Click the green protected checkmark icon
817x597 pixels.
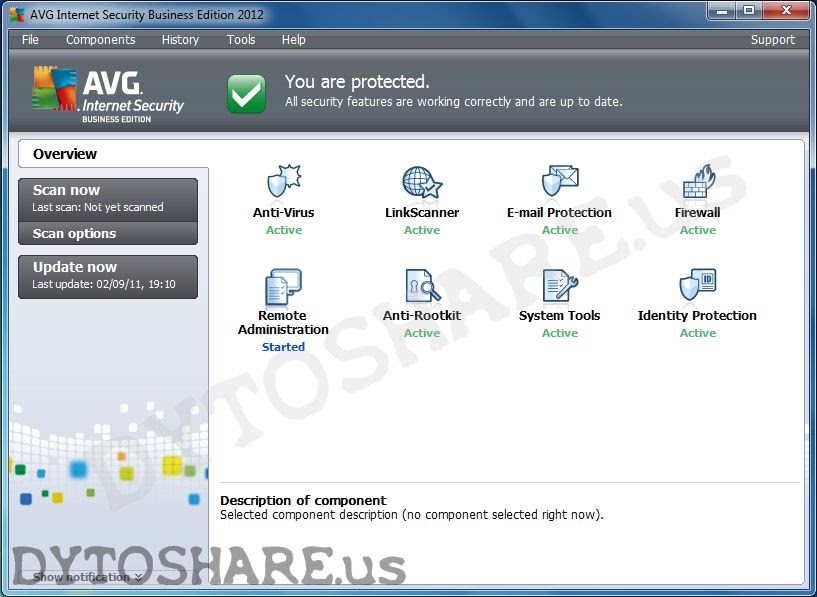click(x=246, y=94)
